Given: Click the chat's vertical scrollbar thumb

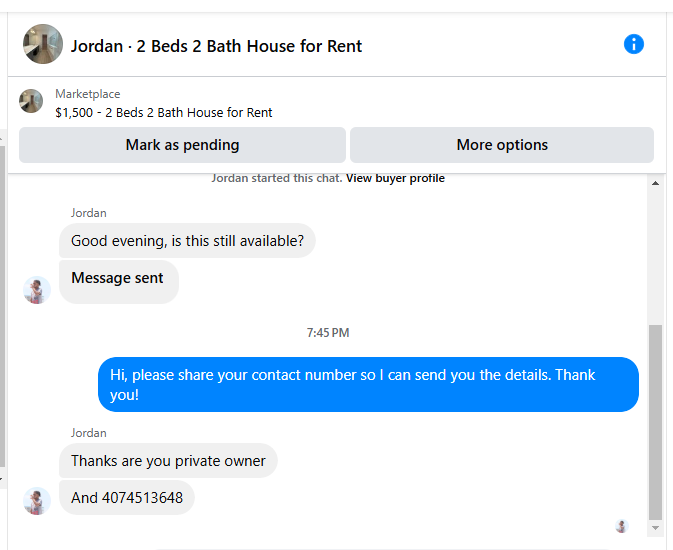Looking at the screenshot, I should pos(655,422).
